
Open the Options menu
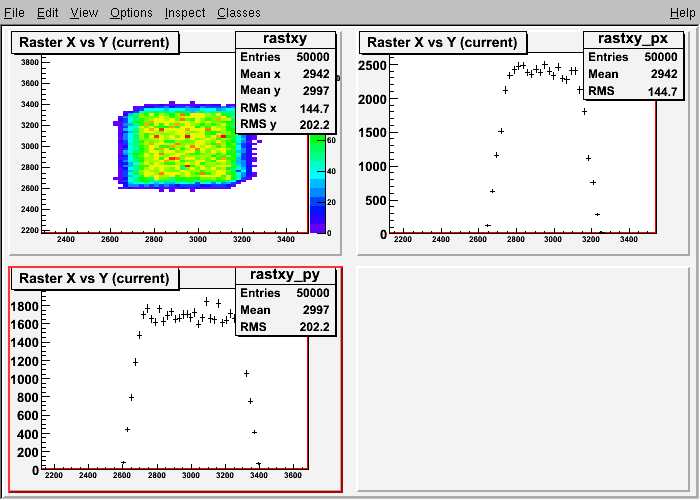[131, 12]
